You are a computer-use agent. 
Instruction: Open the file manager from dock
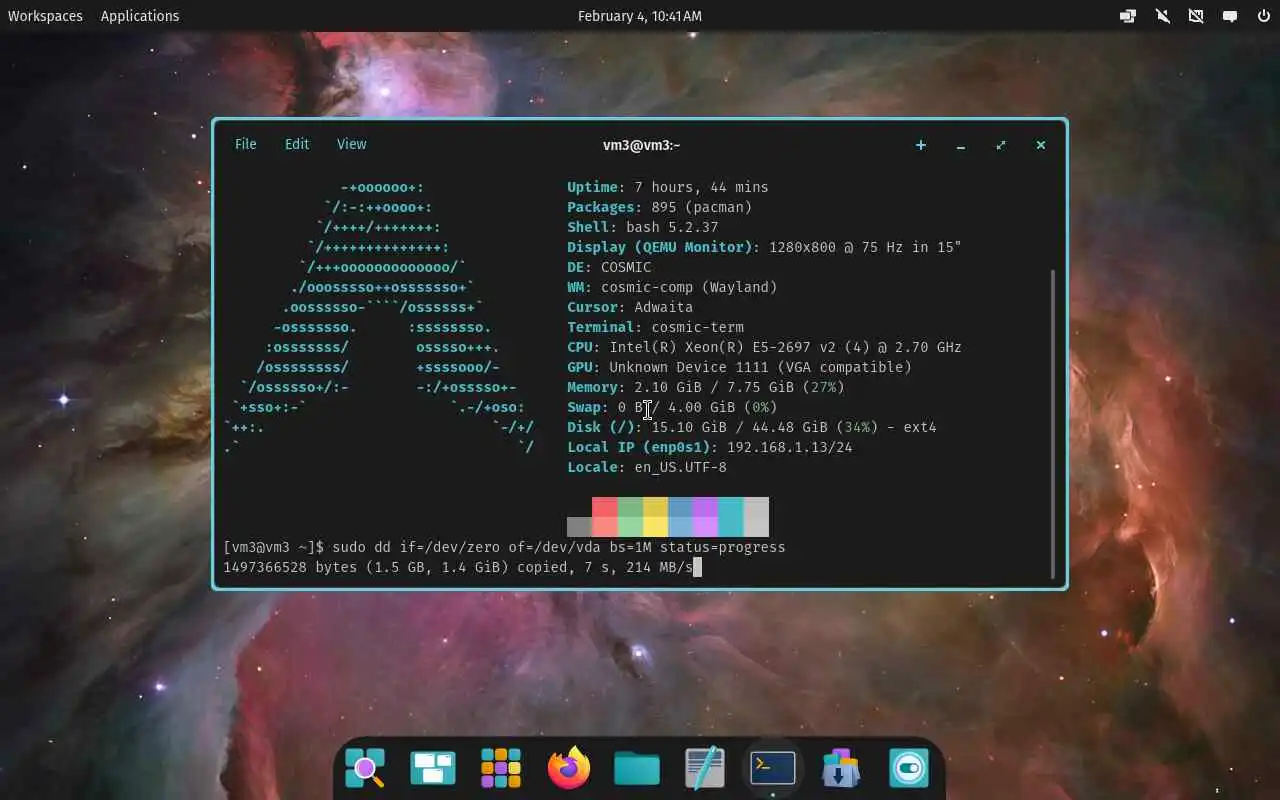(x=637, y=768)
